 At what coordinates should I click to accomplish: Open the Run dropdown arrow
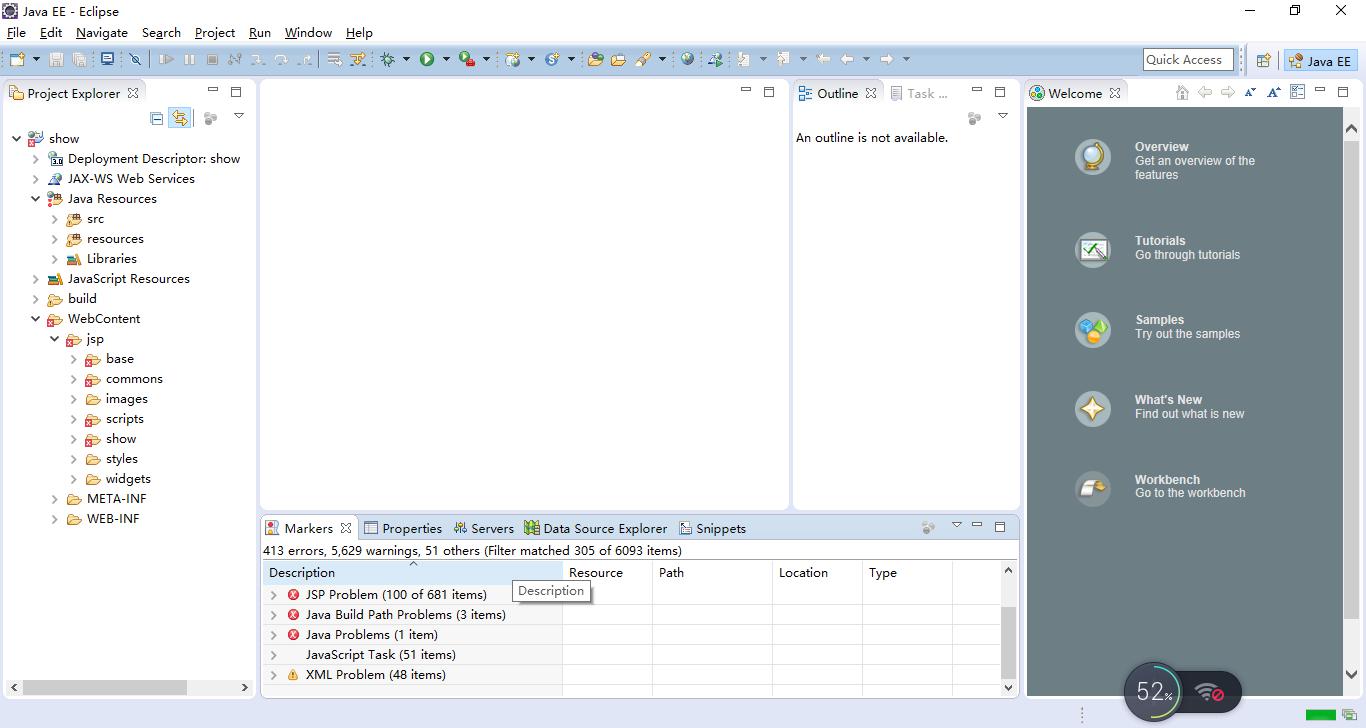[446, 59]
